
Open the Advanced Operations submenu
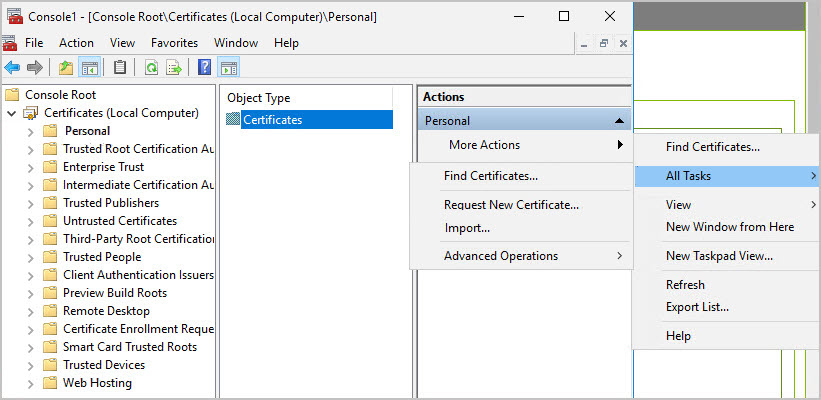(x=501, y=256)
